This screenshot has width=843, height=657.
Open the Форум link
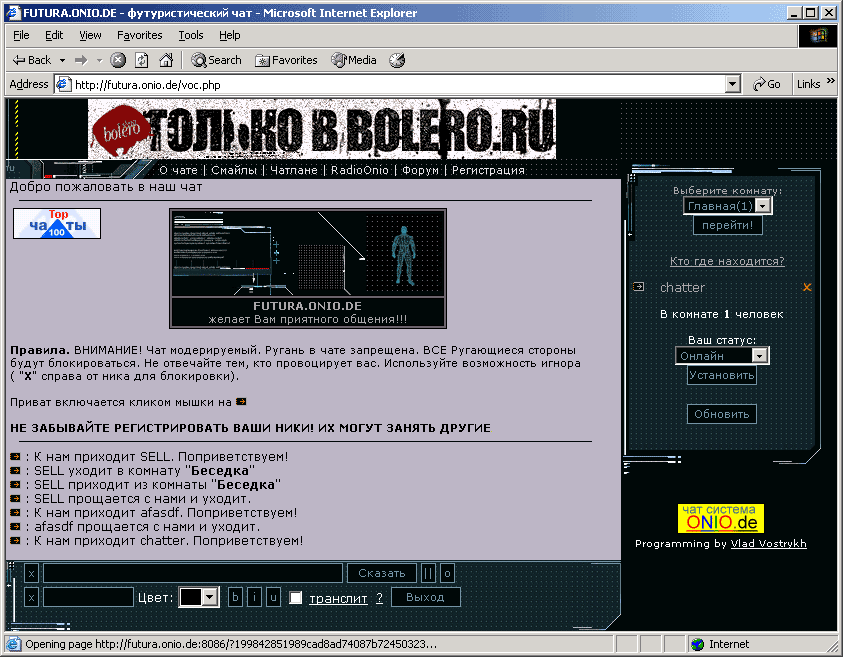pyautogui.click(x=420, y=170)
